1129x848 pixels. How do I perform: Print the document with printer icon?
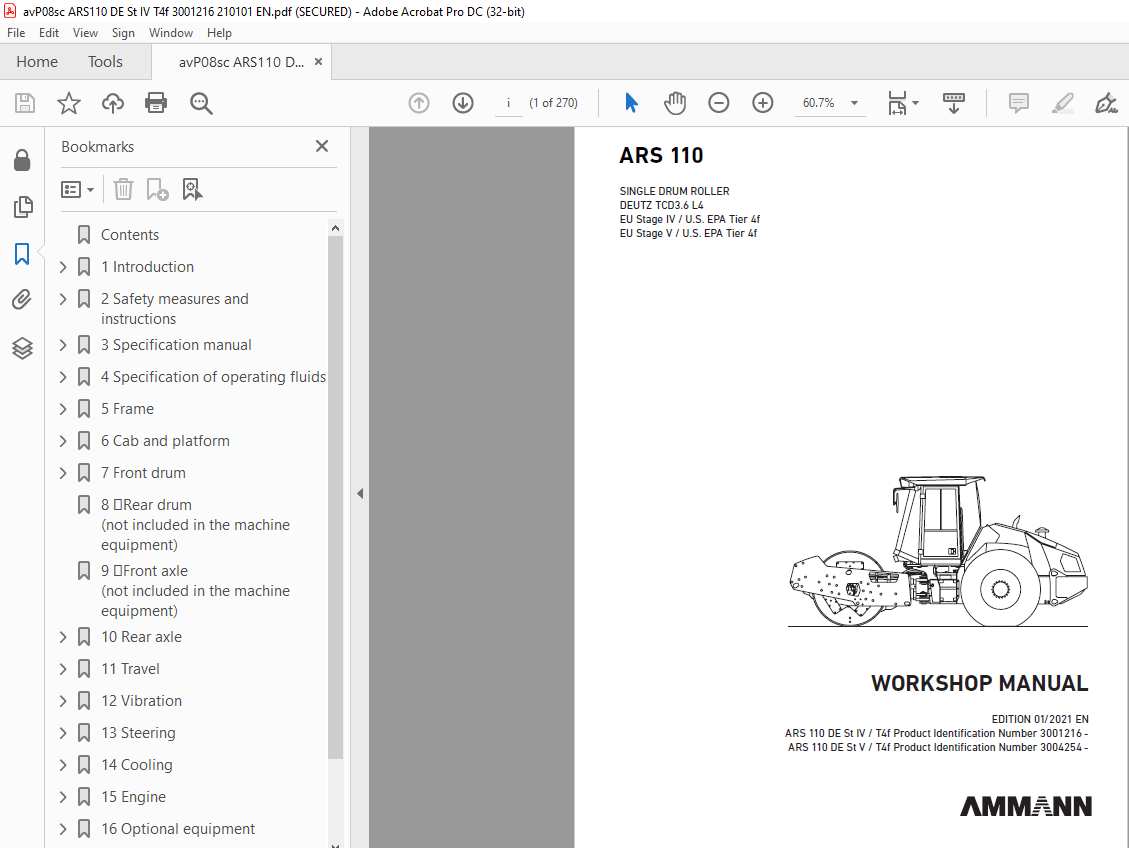tap(156, 103)
